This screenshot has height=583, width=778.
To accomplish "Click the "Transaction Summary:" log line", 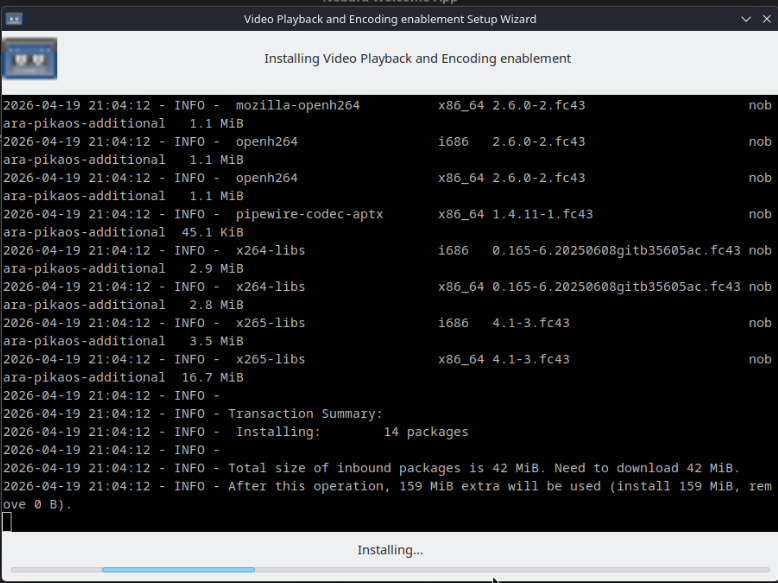I will point(305,414).
